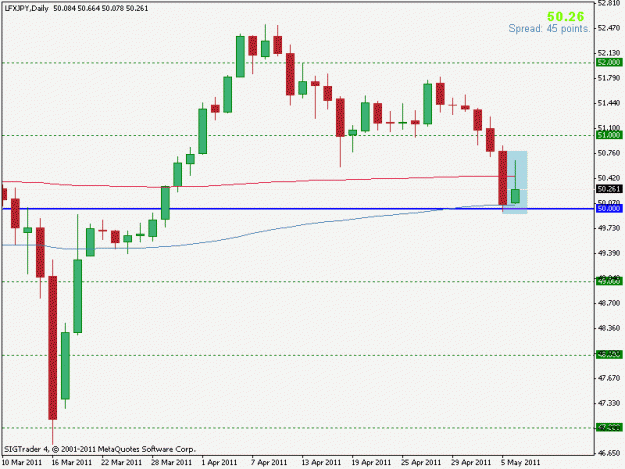Click the LFXJPY,Daily chart title text

coord(26,8)
